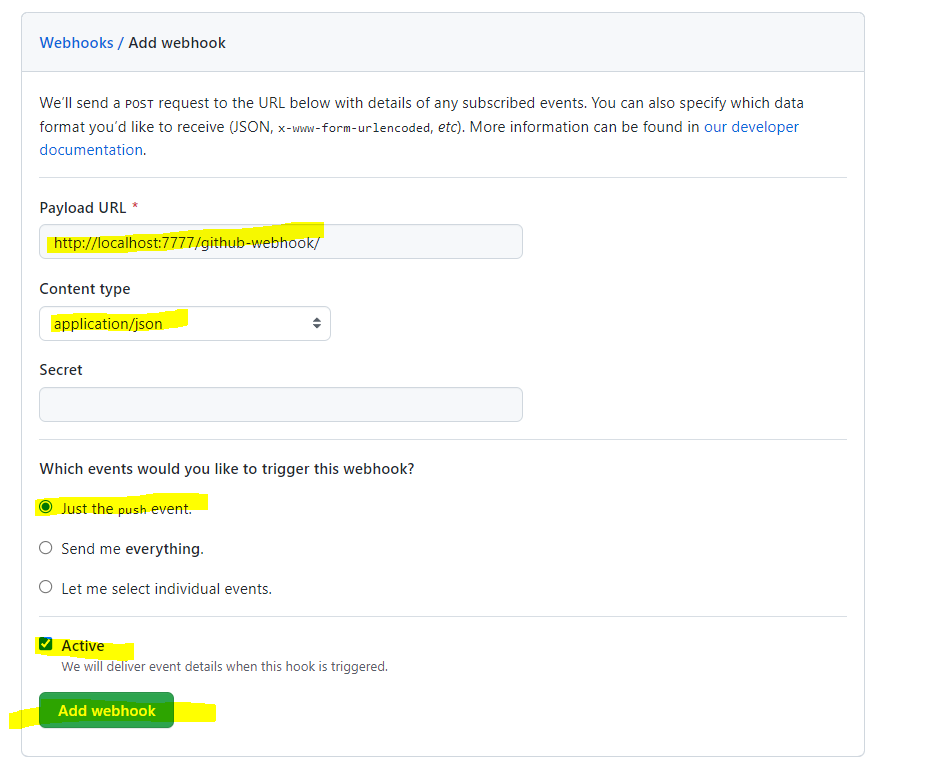Screen dimensions: 947x784
Task: Choose 'Let me select individual events'
Action: [46, 587]
